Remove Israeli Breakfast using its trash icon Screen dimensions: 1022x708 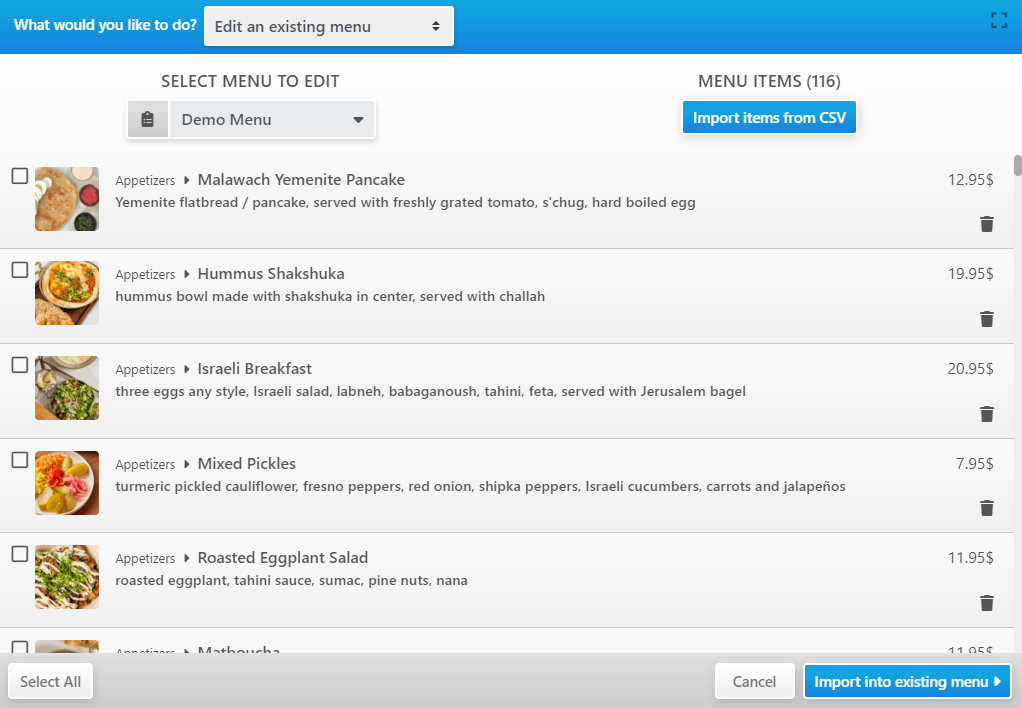(986, 414)
